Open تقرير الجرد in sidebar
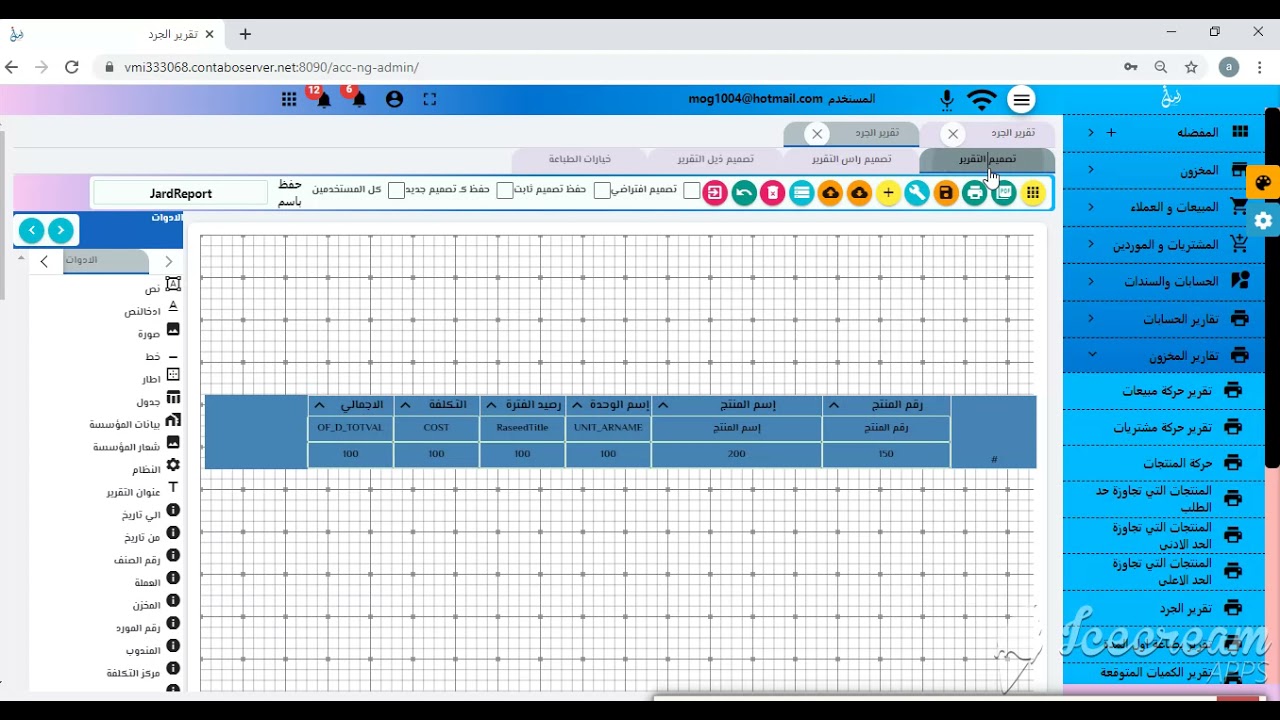Screen dimensions: 1280x720 point(1165,608)
